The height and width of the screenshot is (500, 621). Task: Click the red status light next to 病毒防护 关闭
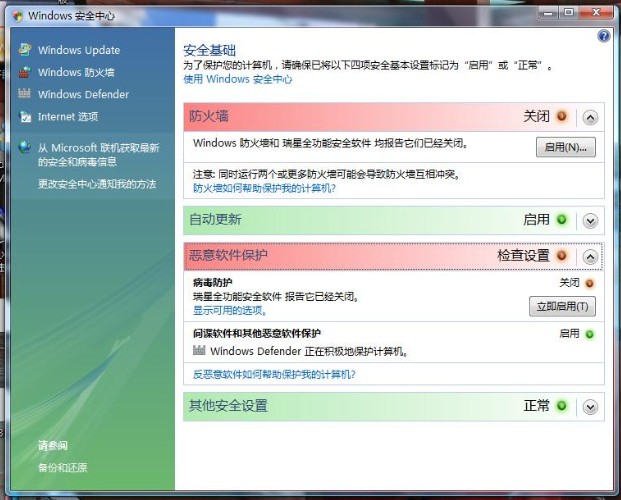[589, 283]
